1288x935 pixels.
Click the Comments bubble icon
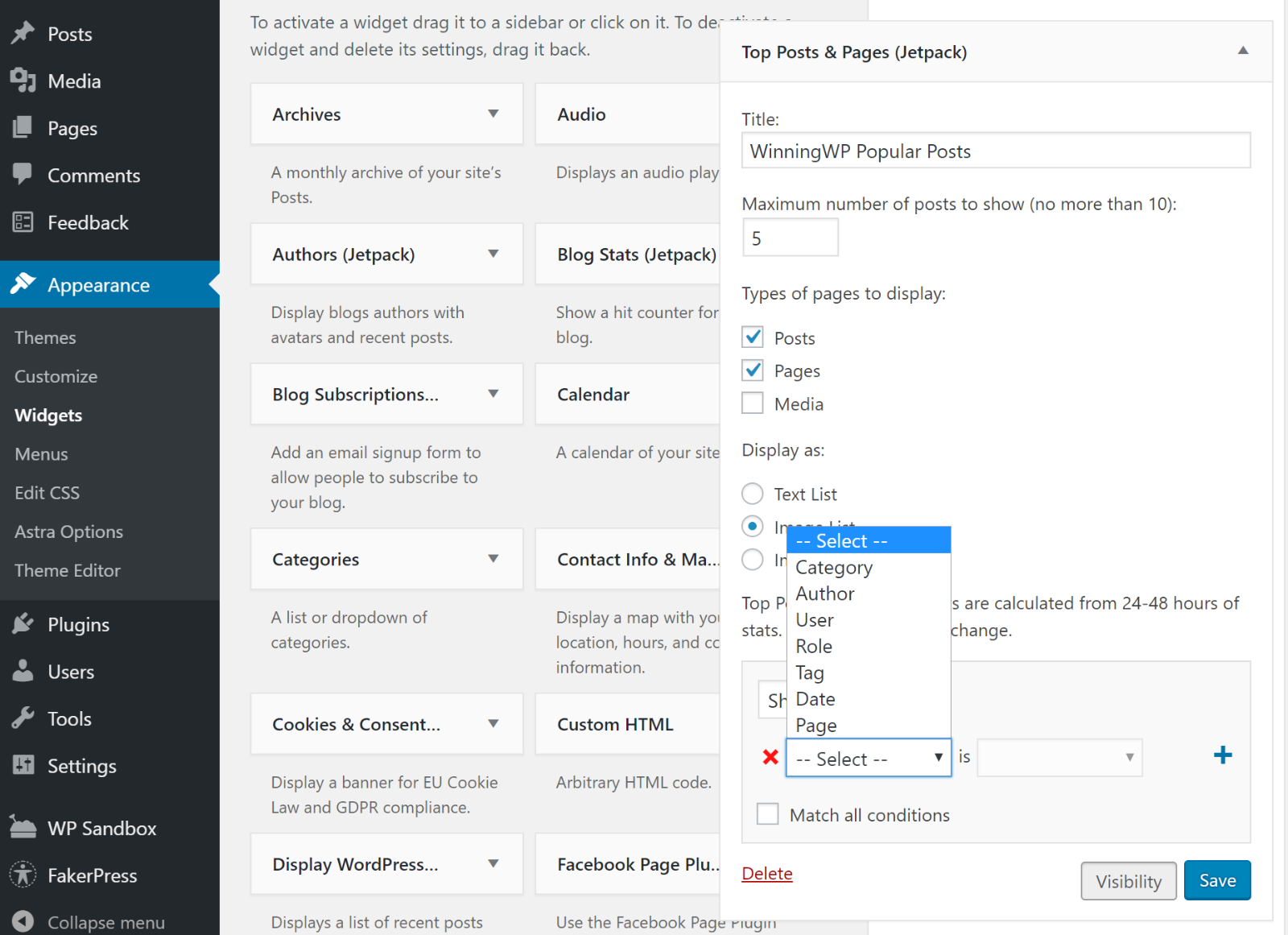[x=23, y=174]
